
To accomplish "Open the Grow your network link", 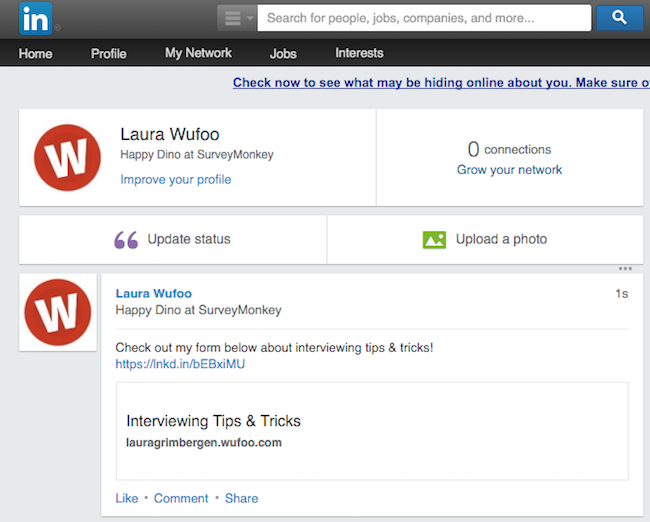I will (509, 170).
